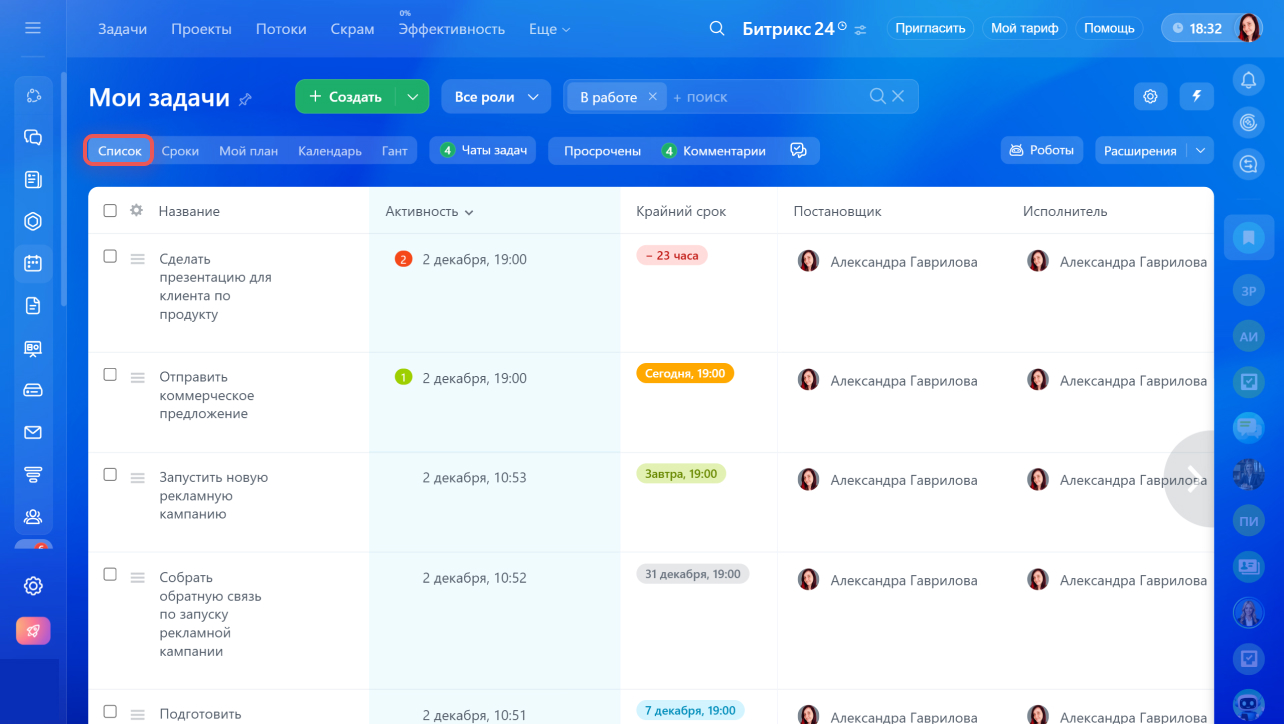Open the calendar icon in left sidebar
Screen dimensions: 1284x724
33,263
